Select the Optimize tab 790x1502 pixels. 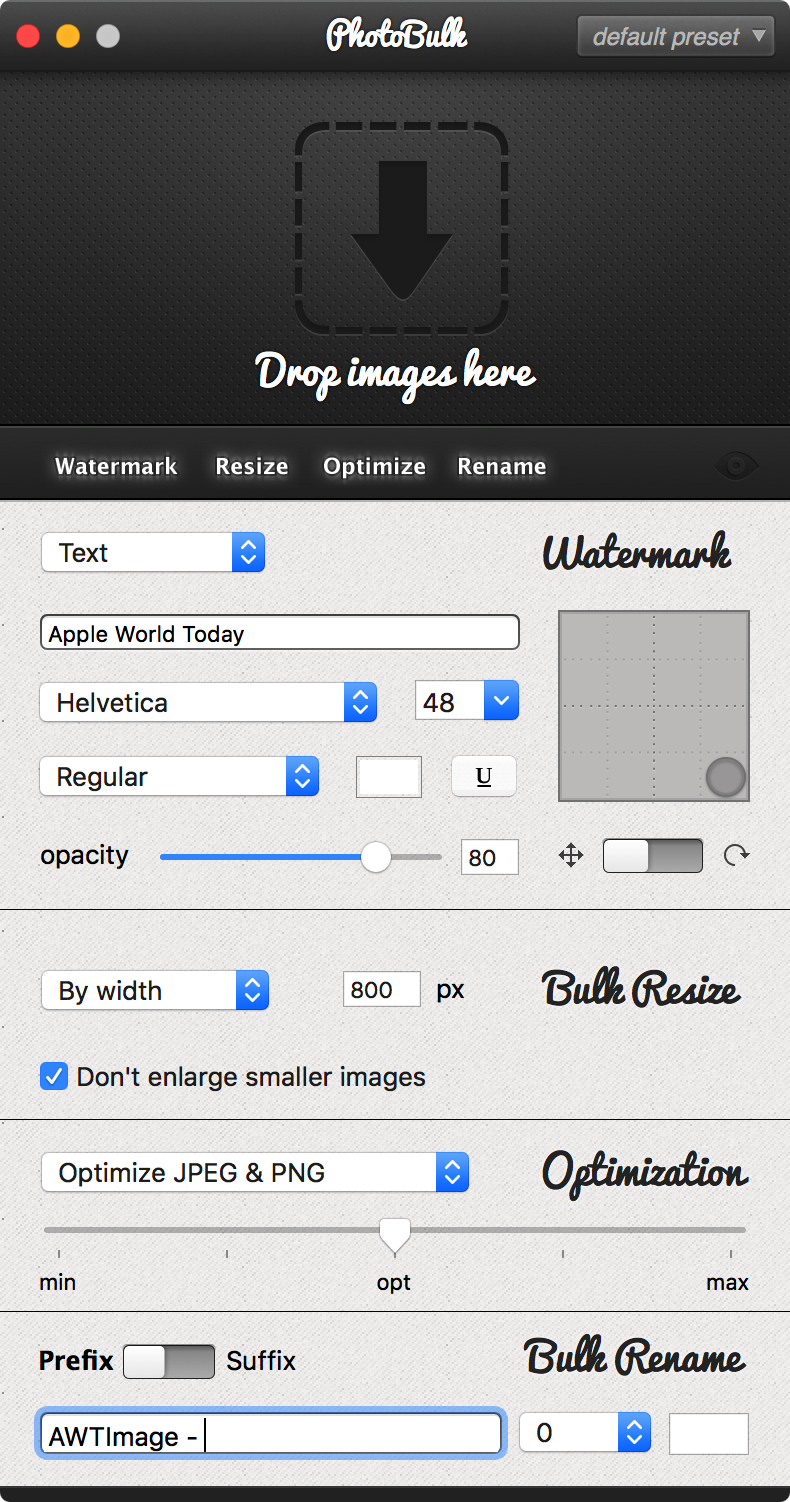(375, 466)
